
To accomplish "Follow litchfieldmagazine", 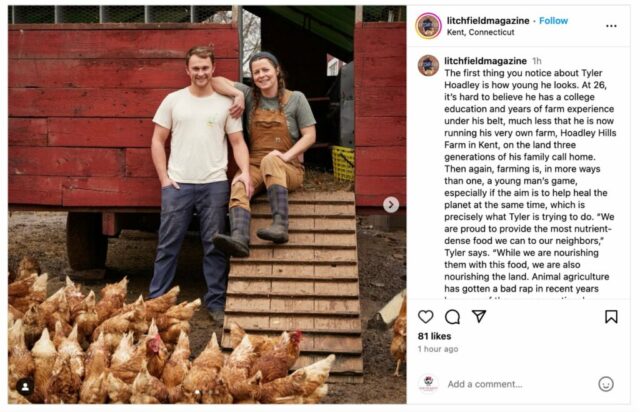I will pyautogui.click(x=553, y=20).
